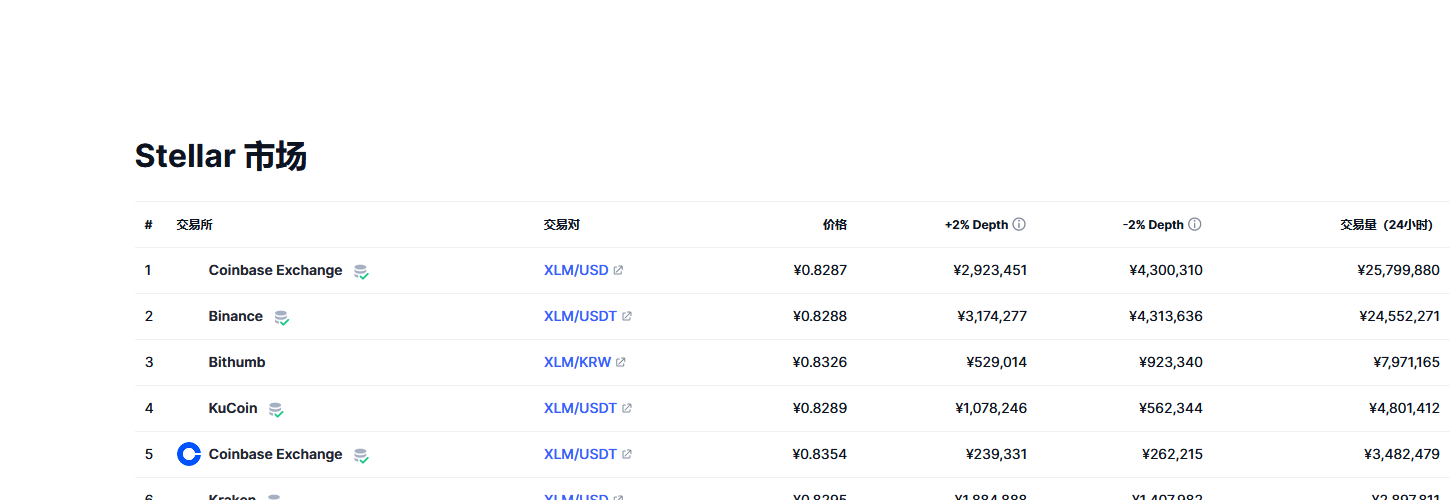Click rank number 4
Screen dimensions: 1450x500
[x=149, y=409]
